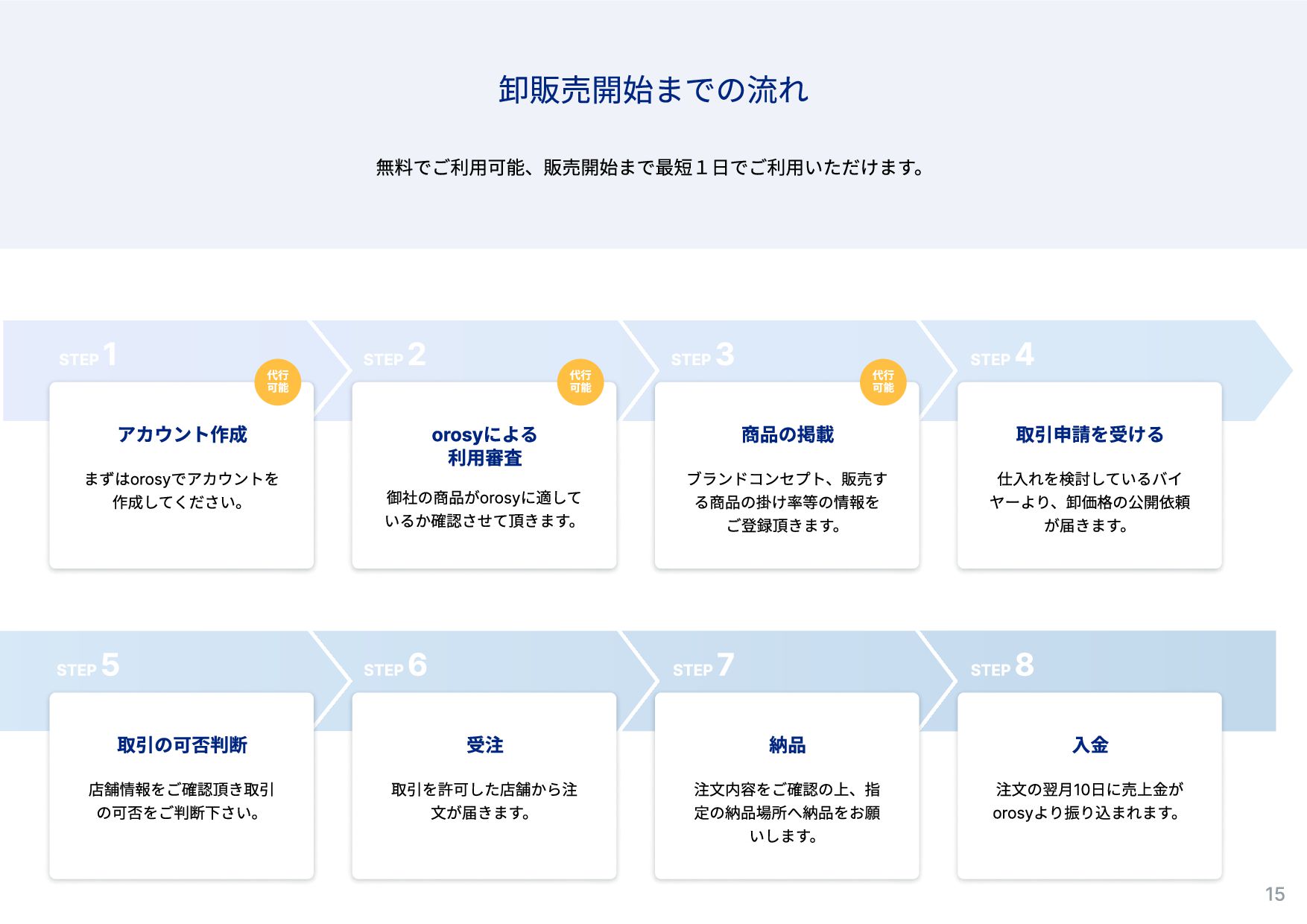Click the 取引申請を受ける heading
This screenshot has height=924, width=1307.
[x=1089, y=434]
